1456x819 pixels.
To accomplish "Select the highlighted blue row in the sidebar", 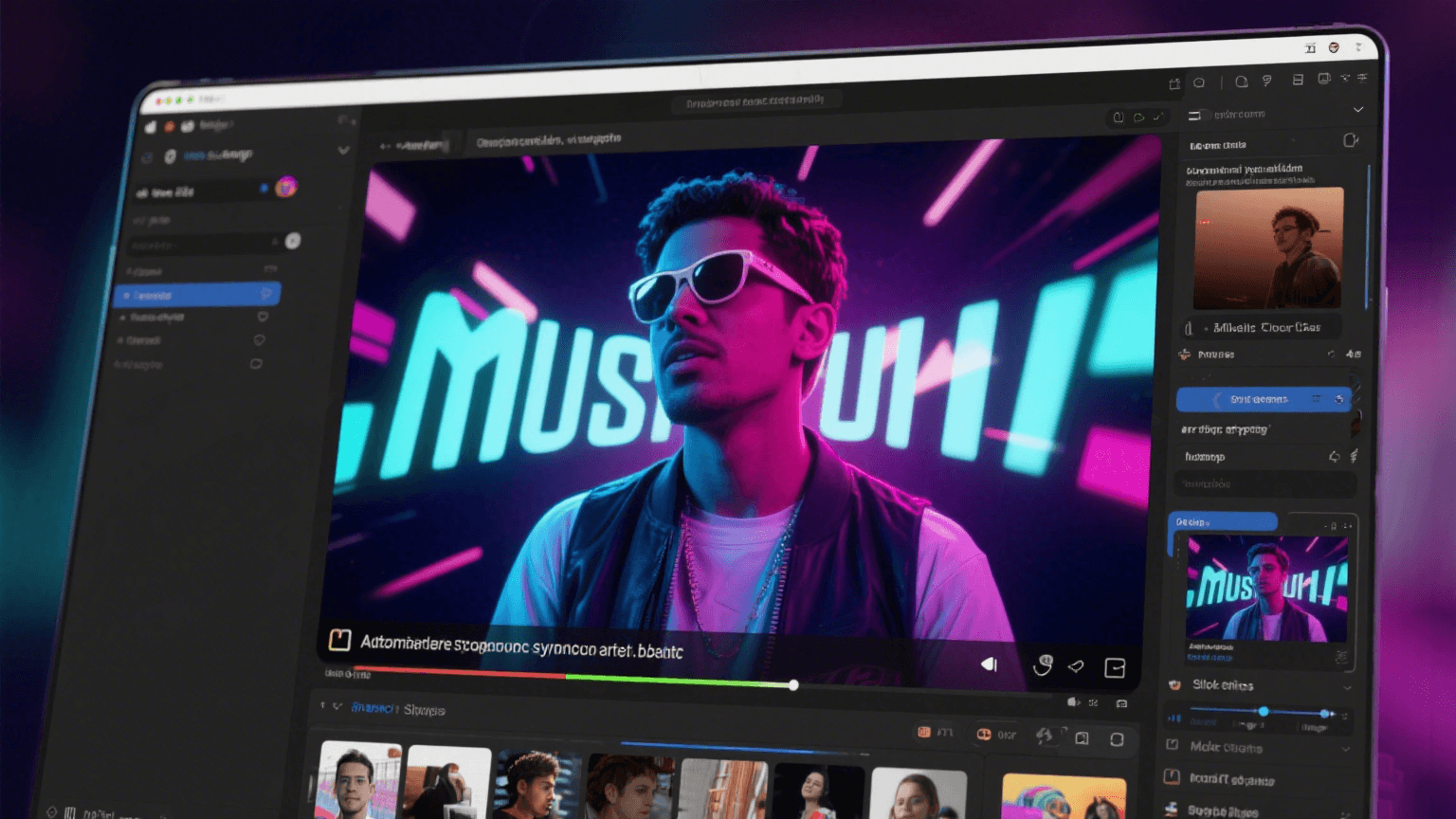I will coord(196,295).
